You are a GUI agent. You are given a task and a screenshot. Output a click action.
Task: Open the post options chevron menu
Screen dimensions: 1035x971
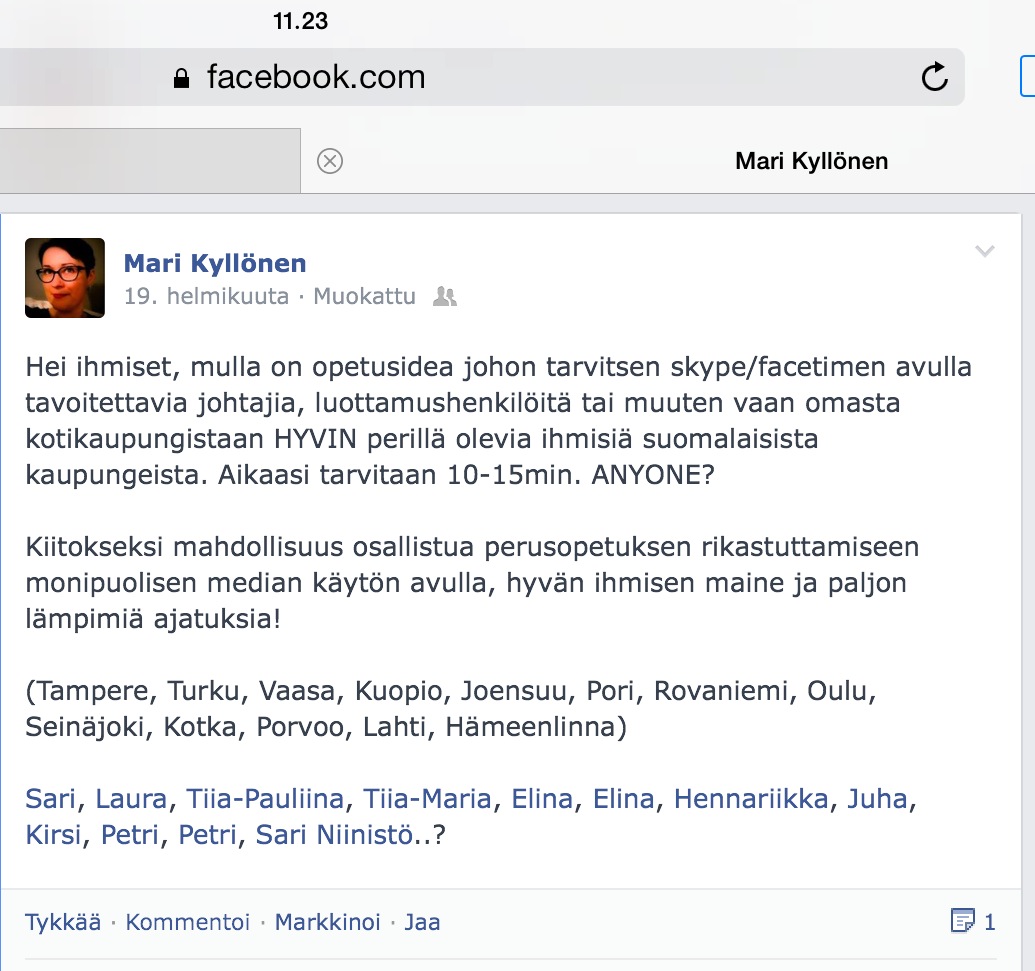click(984, 251)
